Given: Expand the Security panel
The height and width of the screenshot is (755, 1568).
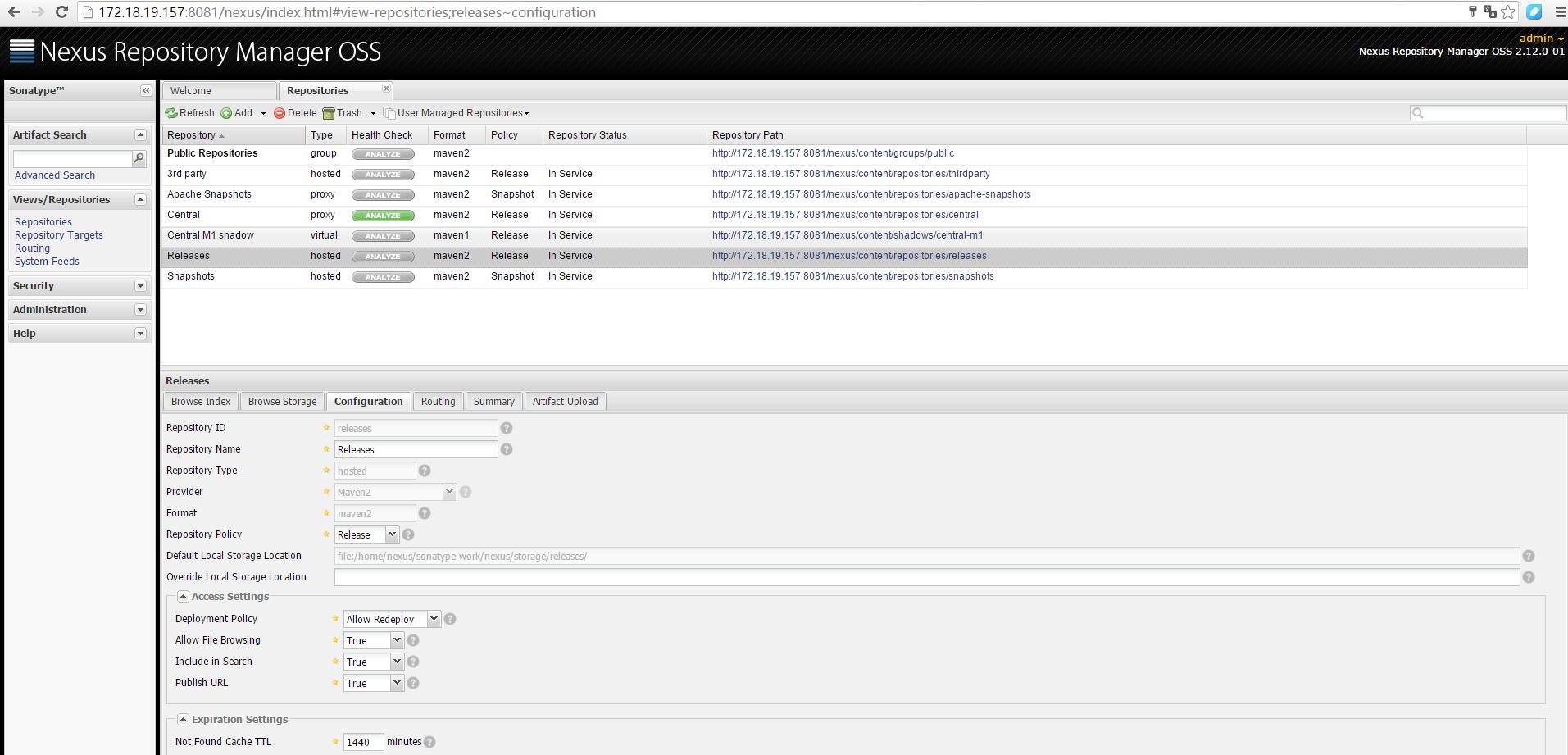Looking at the screenshot, I should coord(140,286).
